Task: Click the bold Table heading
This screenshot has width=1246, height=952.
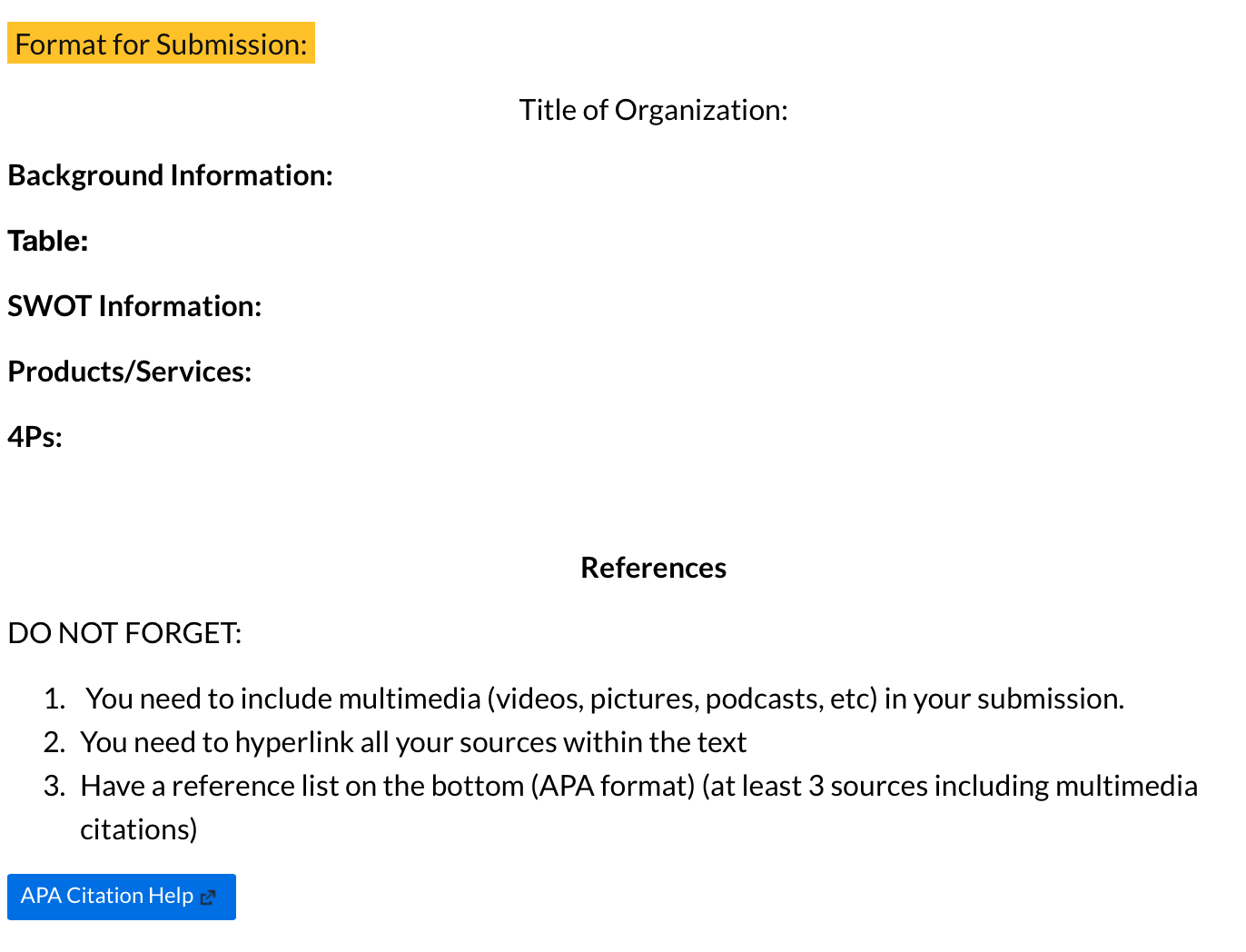Action: 47,241
